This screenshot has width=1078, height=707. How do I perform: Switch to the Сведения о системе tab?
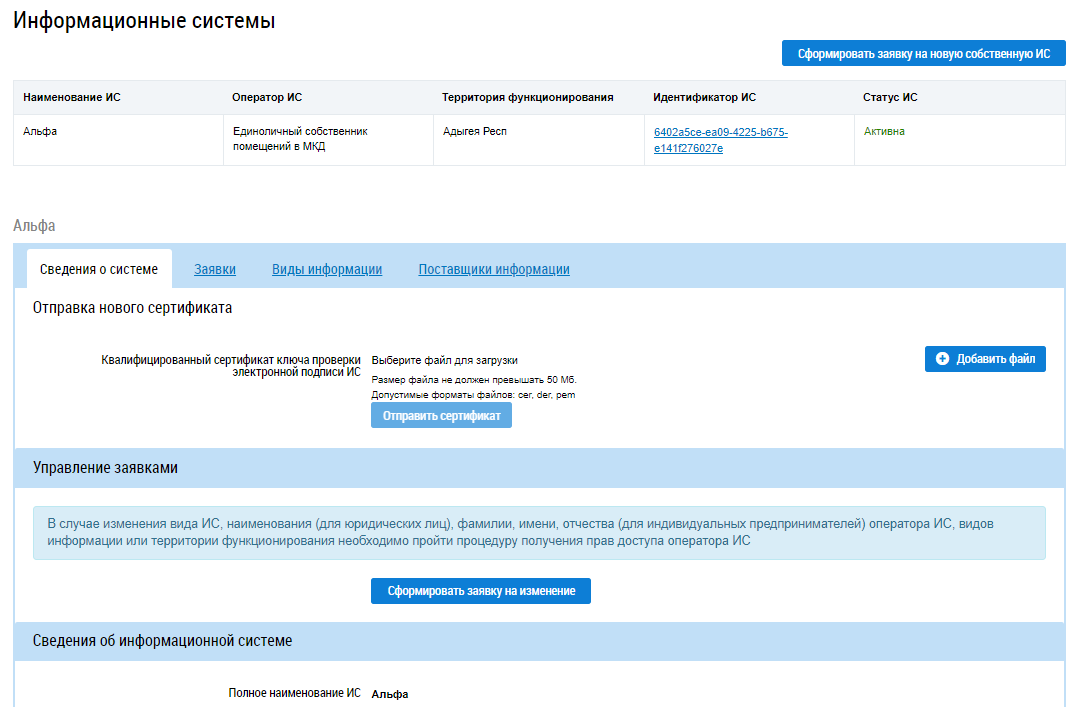pyautogui.click(x=99, y=269)
